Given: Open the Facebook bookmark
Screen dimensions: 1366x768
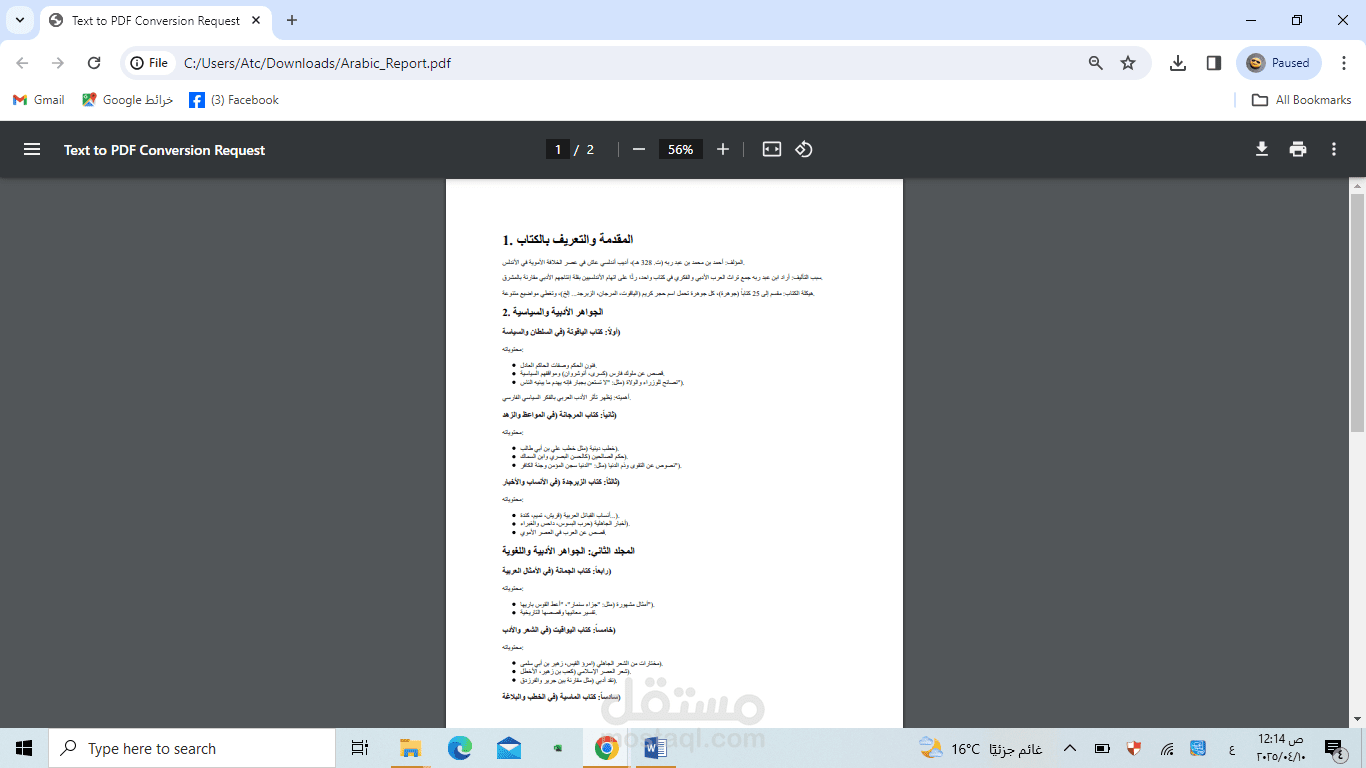Looking at the screenshot, I should click(x=234, y=100).
